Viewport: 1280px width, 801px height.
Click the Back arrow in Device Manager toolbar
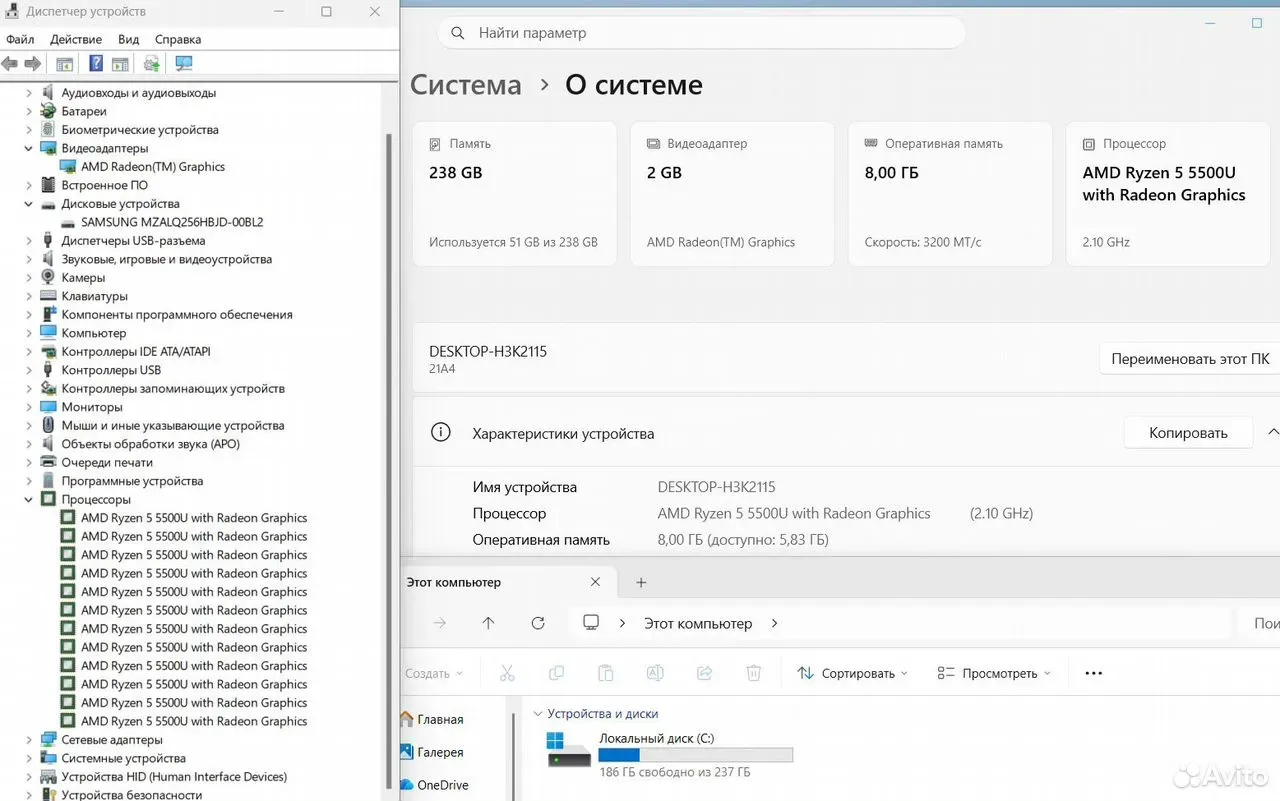click(10, 64)
